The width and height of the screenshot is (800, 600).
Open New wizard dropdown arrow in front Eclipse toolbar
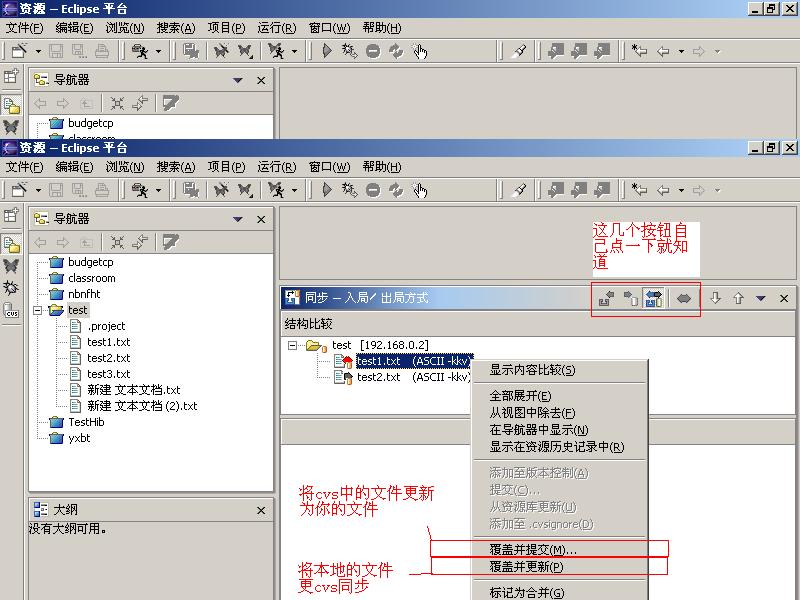[x=38, y=191]
